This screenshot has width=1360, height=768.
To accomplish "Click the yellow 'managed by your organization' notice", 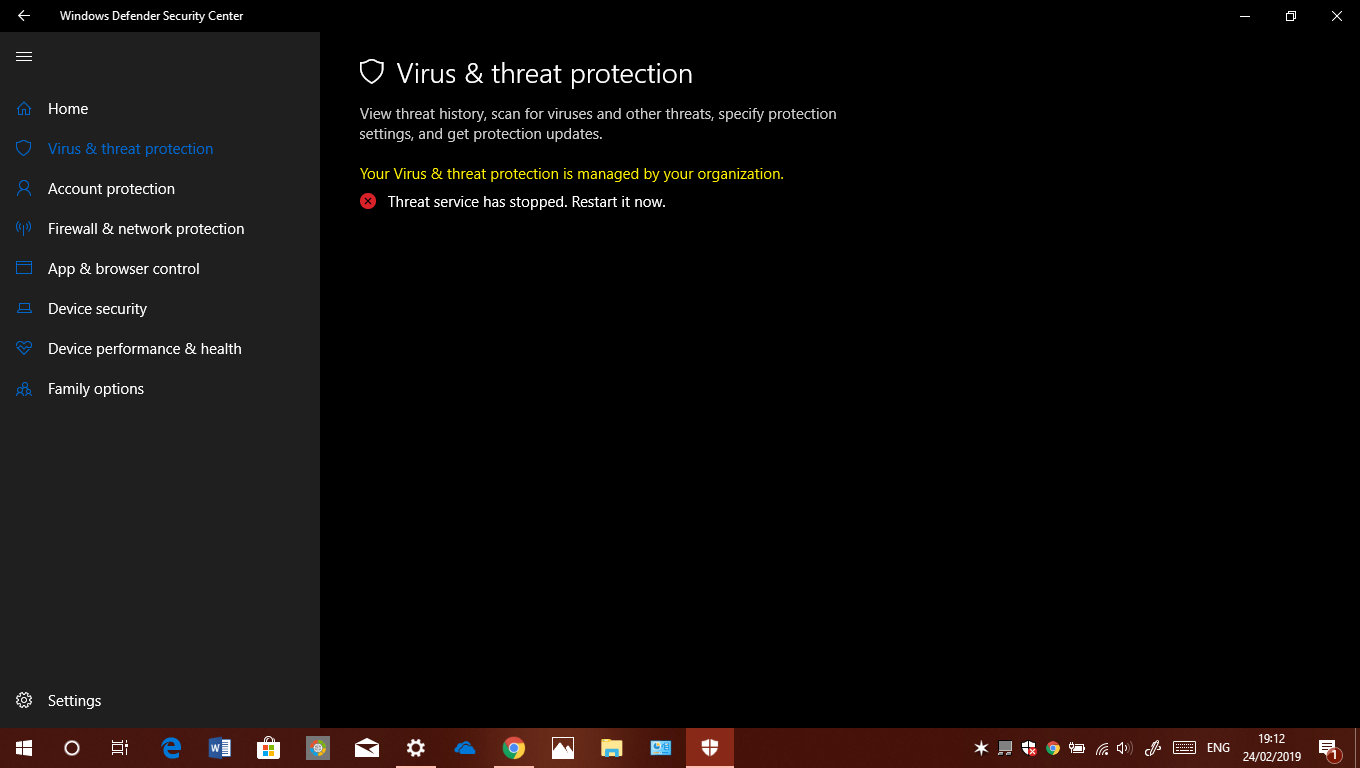I will tap(571, 173).
